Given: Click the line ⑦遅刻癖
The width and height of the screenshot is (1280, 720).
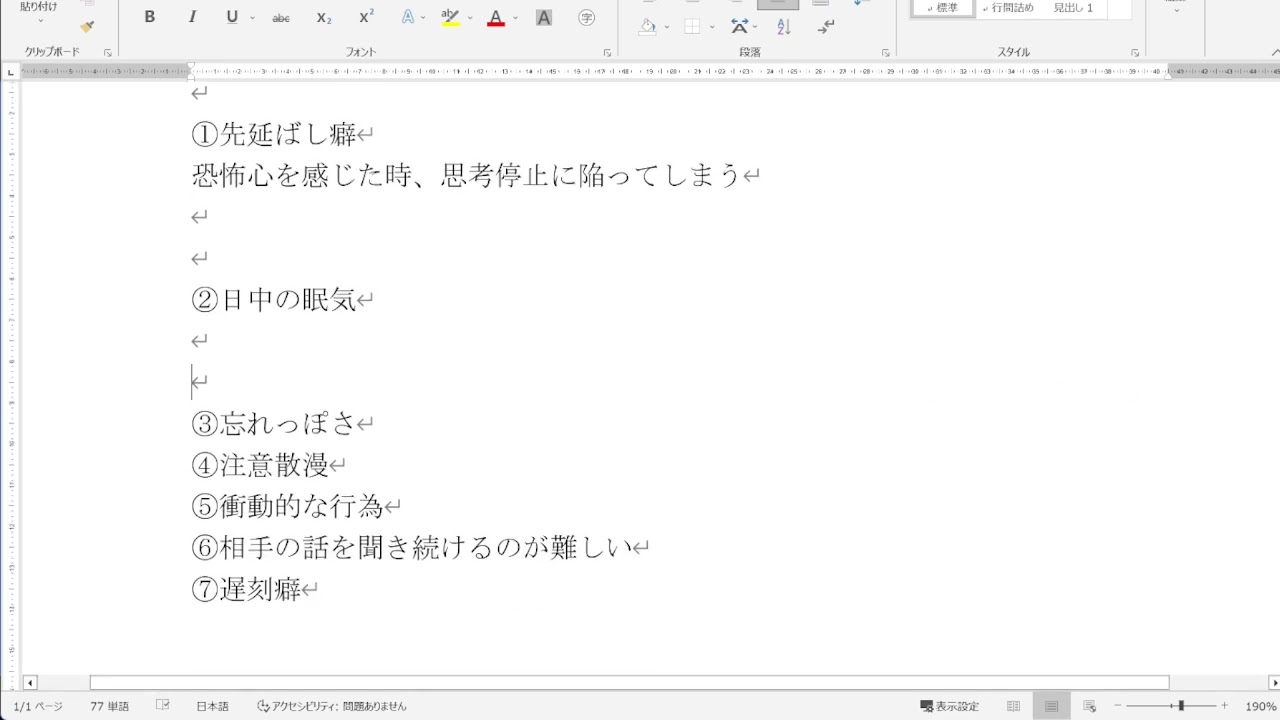Looking at the screenshot, I should click(246, 589).
